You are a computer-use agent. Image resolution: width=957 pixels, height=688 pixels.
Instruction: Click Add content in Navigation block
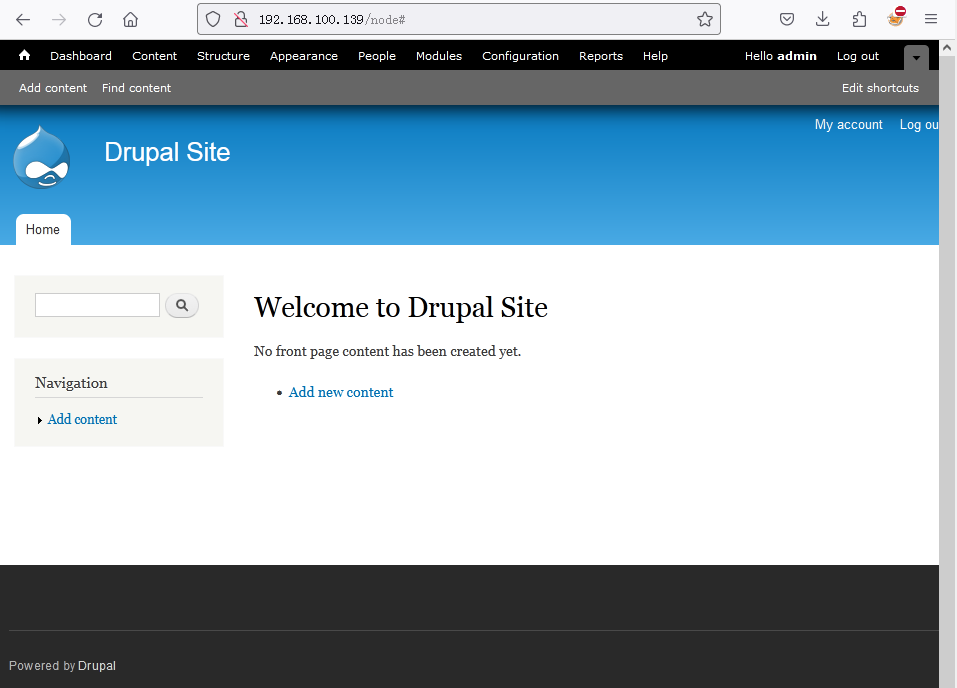[x=82, y=419]
